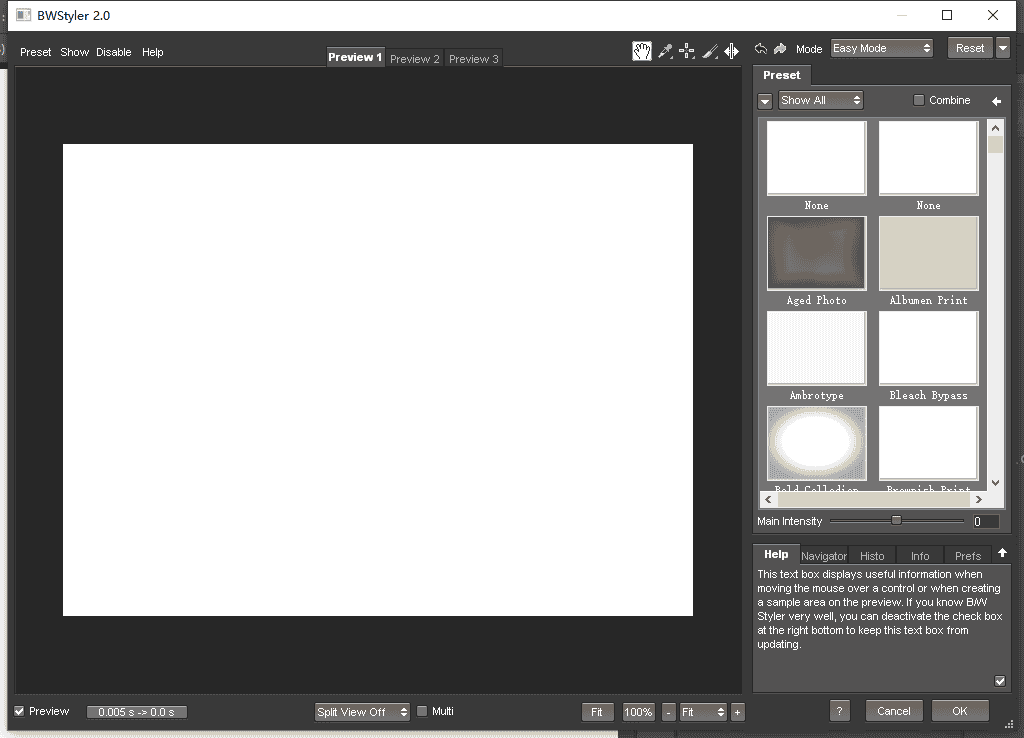Screen dimensions: 1024x738
Task: Select the Brush tool
Action: click(x=710, y=51)
